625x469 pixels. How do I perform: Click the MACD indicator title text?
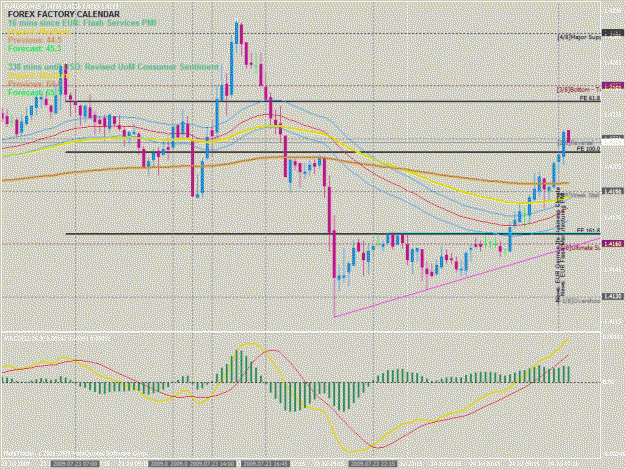click(x=57, y=338)
